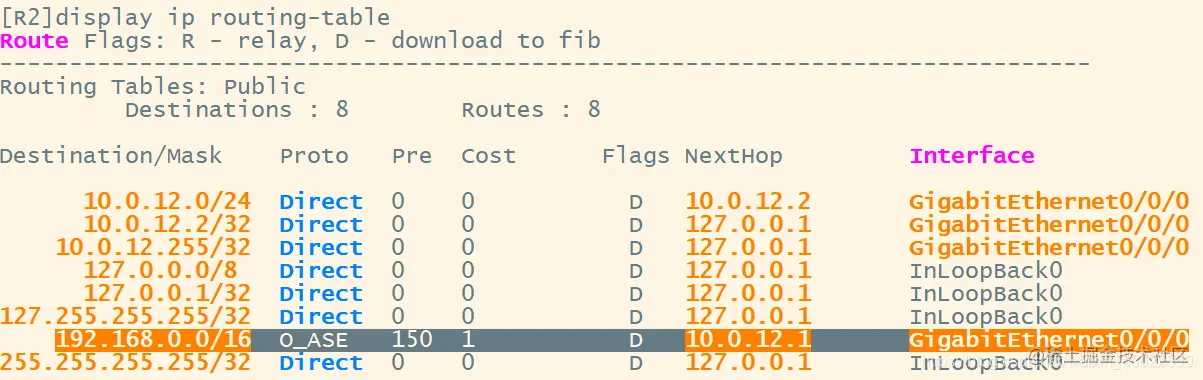
Task: Click the D flag in the 10.0.12.0/24 row
Action: pos(636,202)
